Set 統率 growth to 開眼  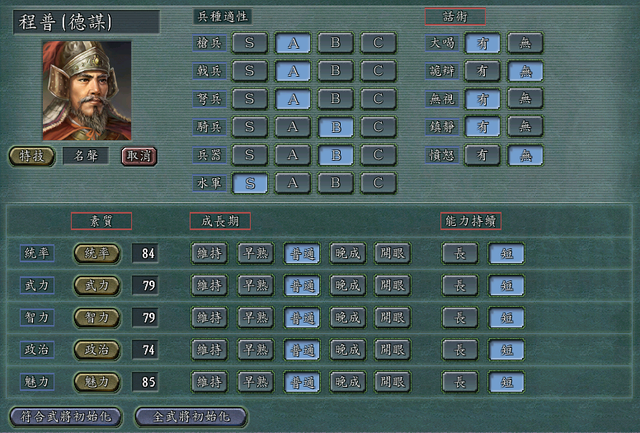(393, 253)
